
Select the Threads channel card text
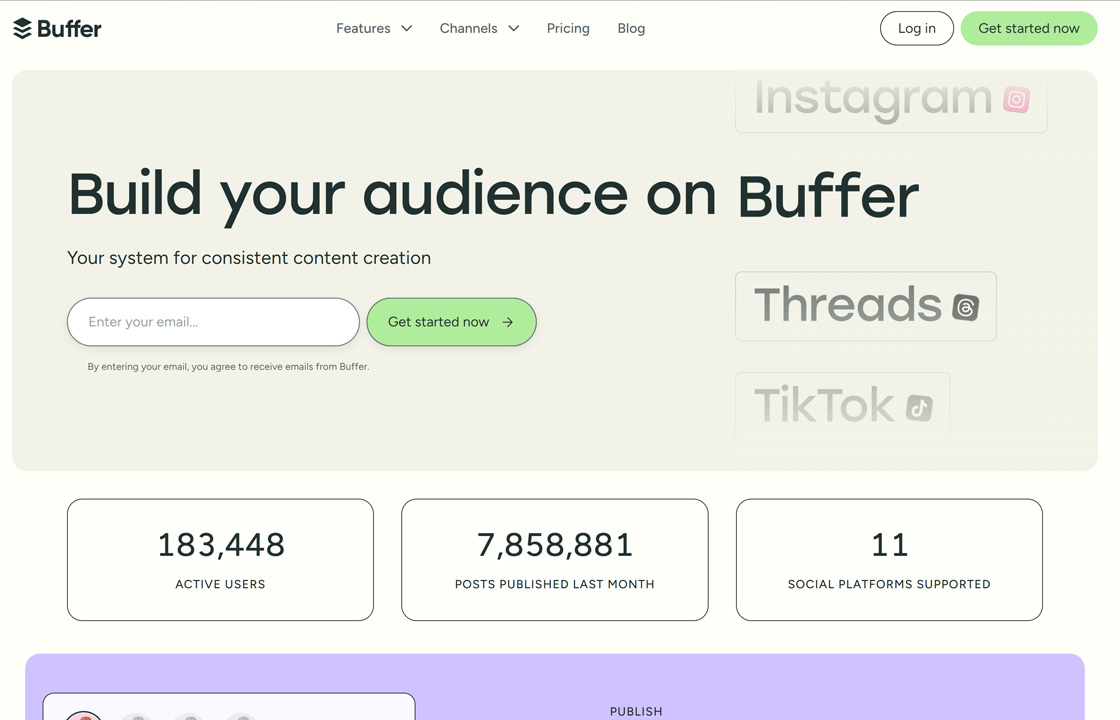pos(848,305)
